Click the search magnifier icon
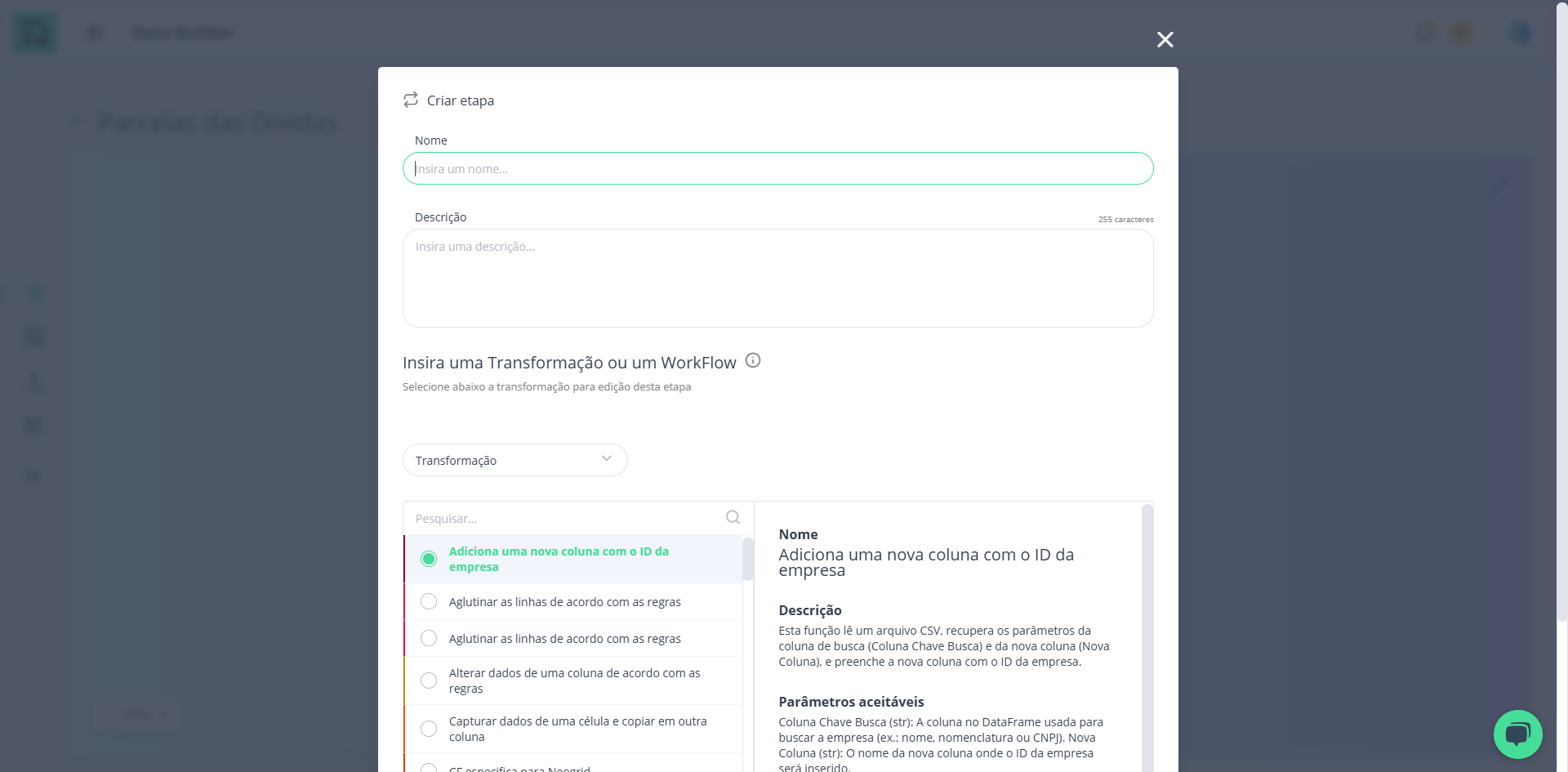 pos(733,517)
